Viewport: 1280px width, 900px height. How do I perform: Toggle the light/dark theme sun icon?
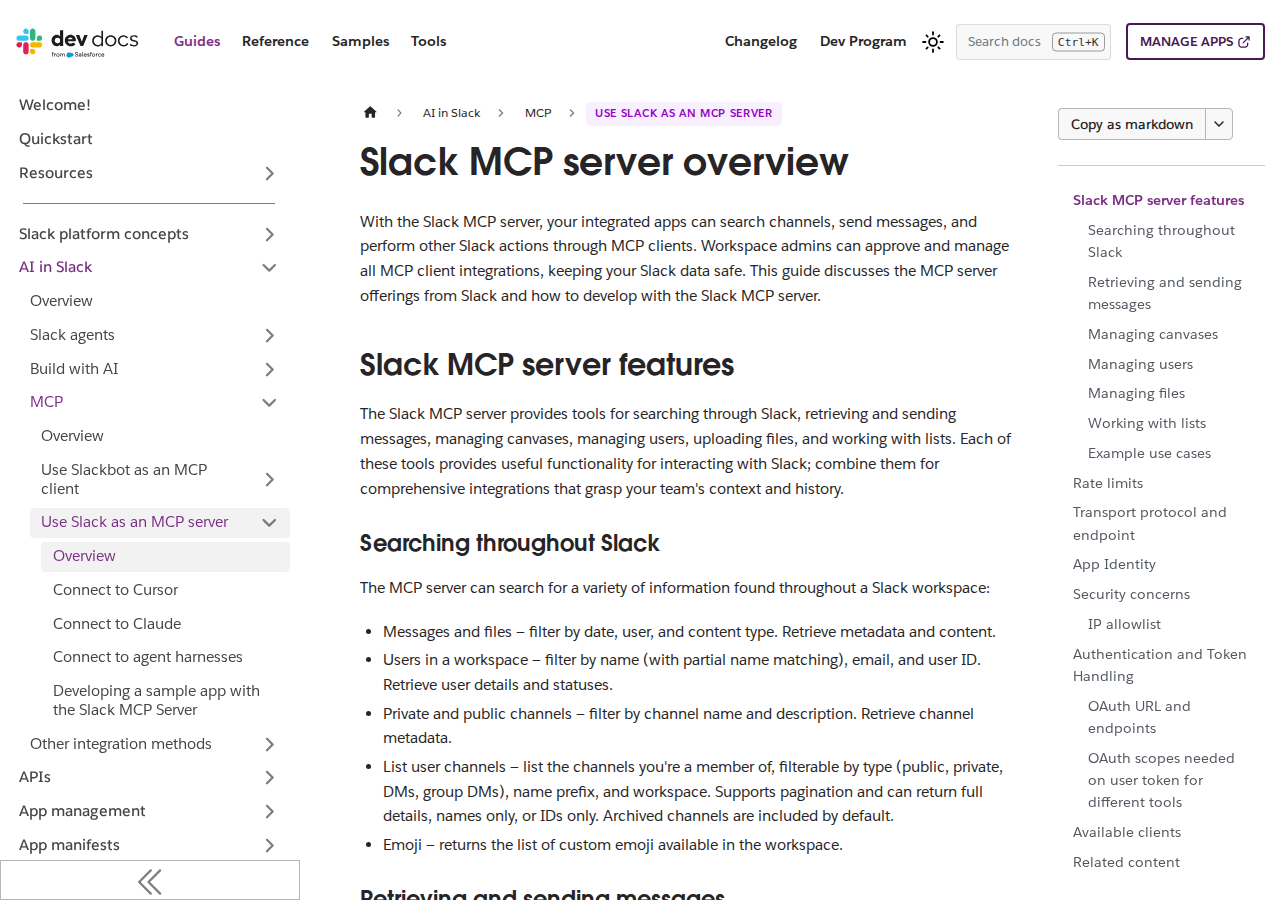click(x=933, y=42)
